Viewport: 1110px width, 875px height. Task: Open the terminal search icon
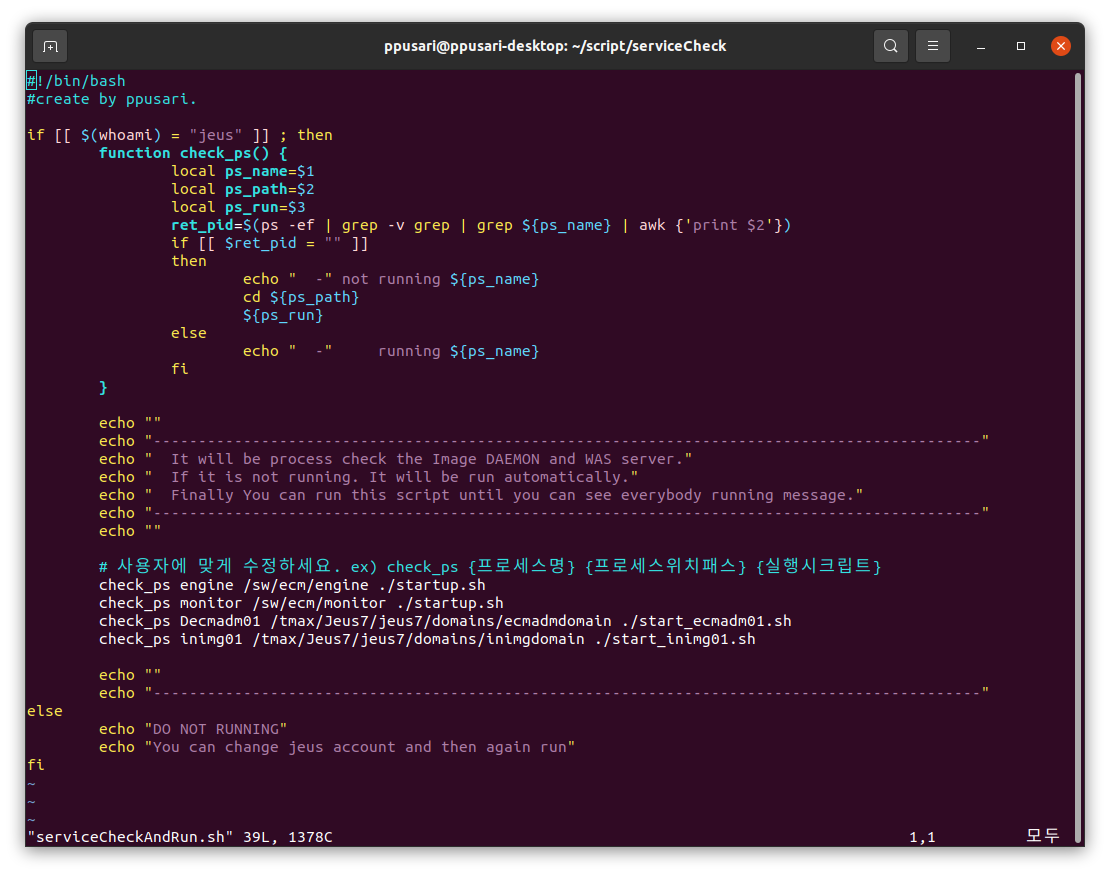point(891,46)
